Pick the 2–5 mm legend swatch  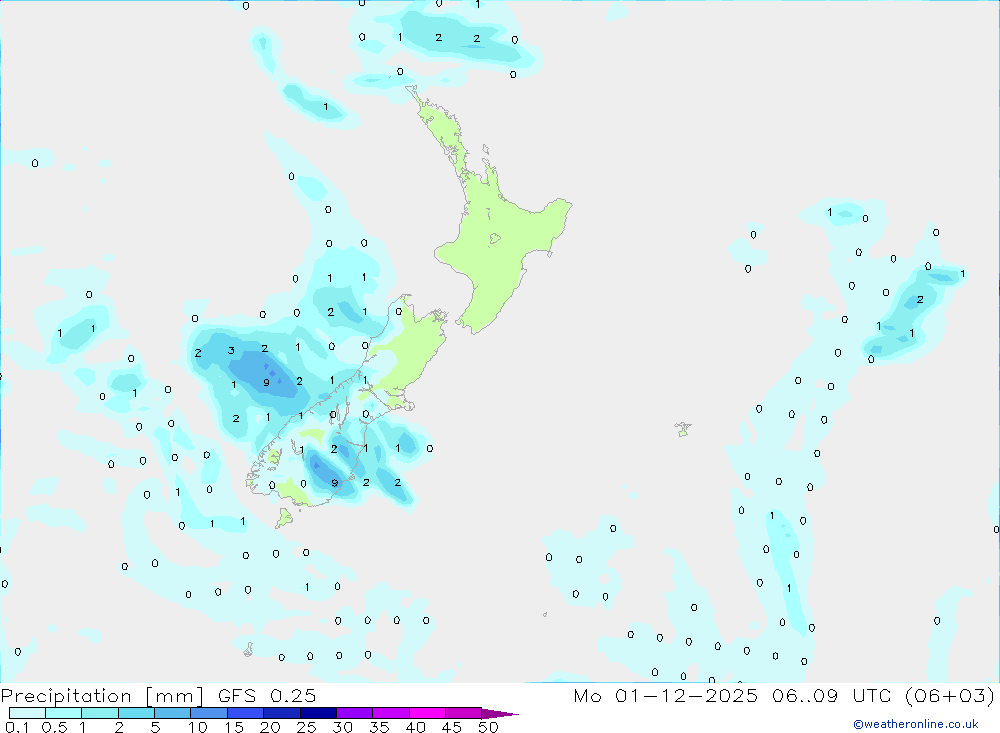(136, 713)
